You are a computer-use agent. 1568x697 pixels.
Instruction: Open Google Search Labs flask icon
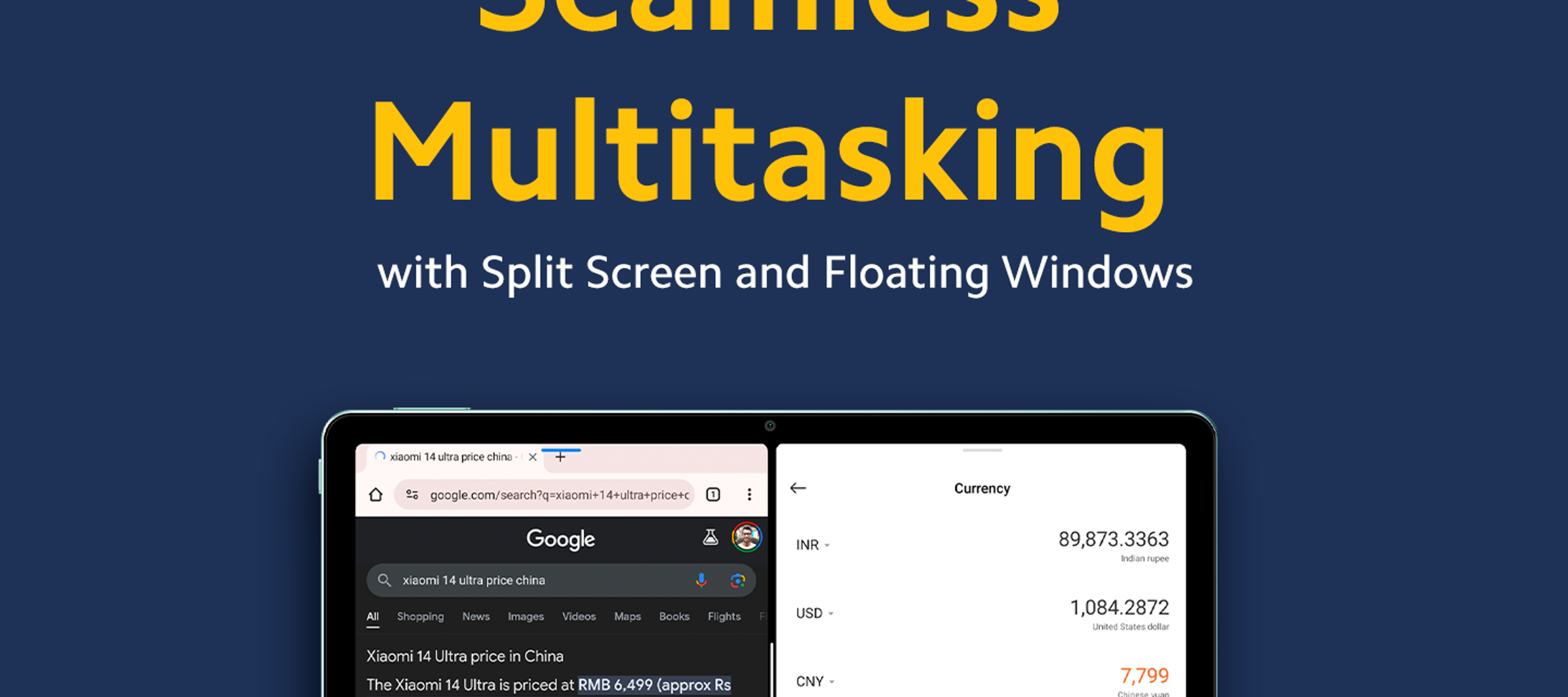[710, 537]
